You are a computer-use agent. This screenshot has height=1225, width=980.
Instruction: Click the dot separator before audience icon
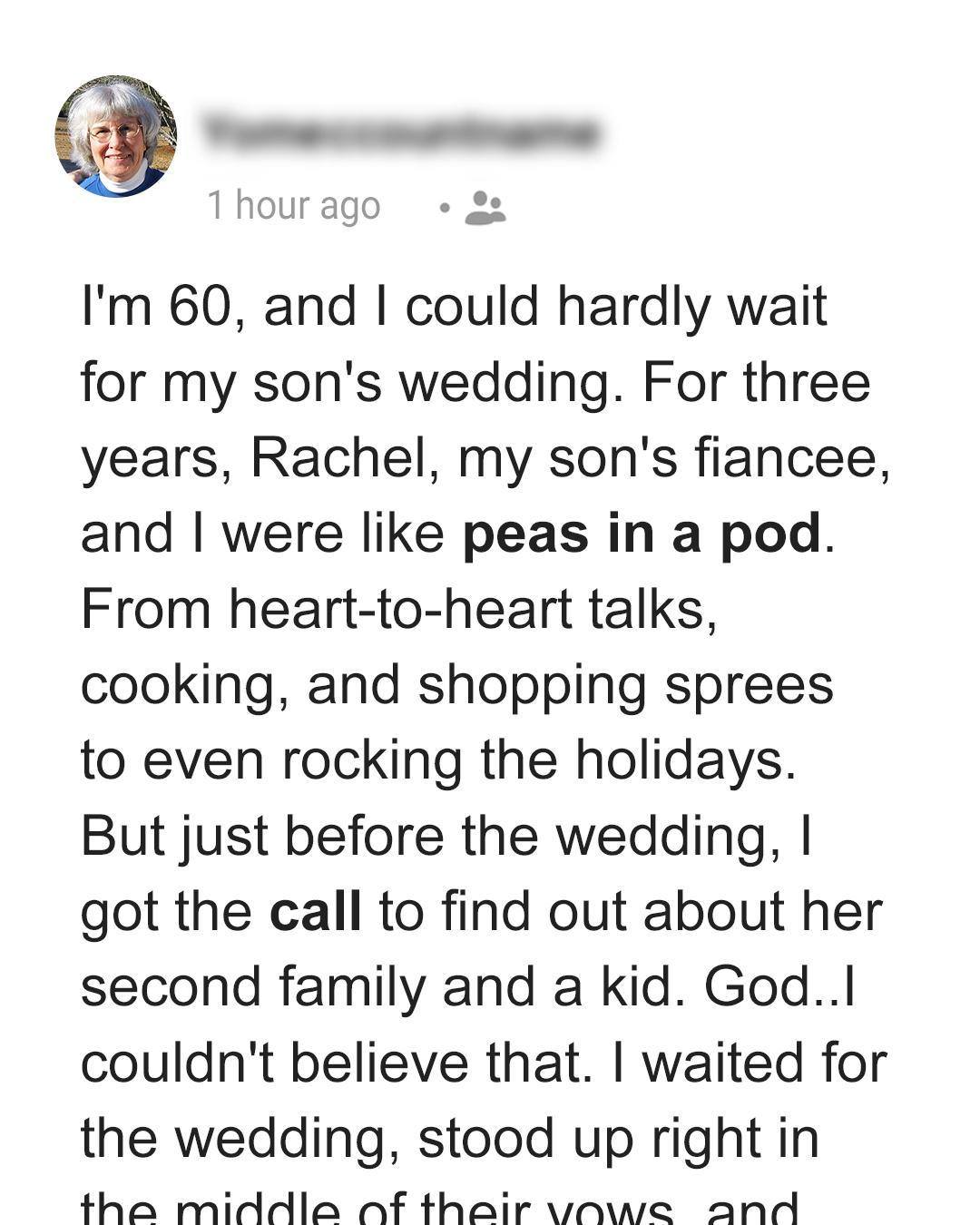tap(444, 208)
